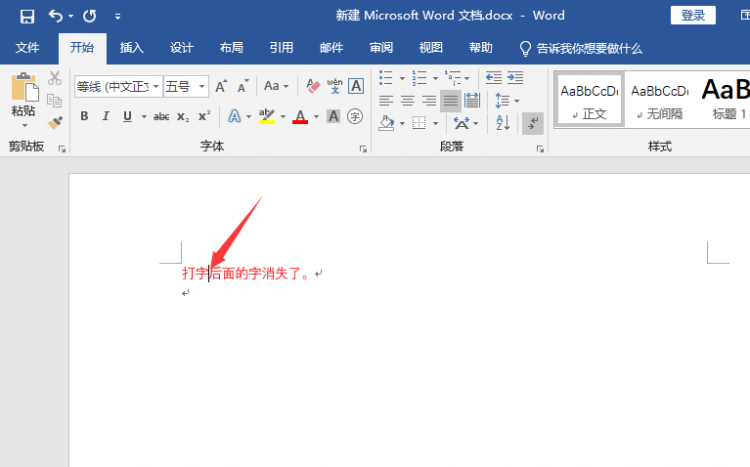750x467 pixels.
Task: Apply multilevel list formatting
Action: click(x=452, y=78)
